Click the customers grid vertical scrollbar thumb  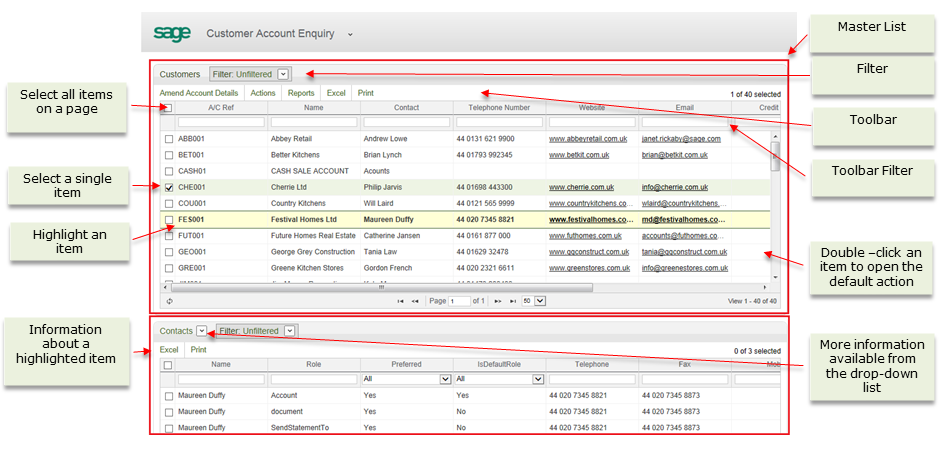776,157
